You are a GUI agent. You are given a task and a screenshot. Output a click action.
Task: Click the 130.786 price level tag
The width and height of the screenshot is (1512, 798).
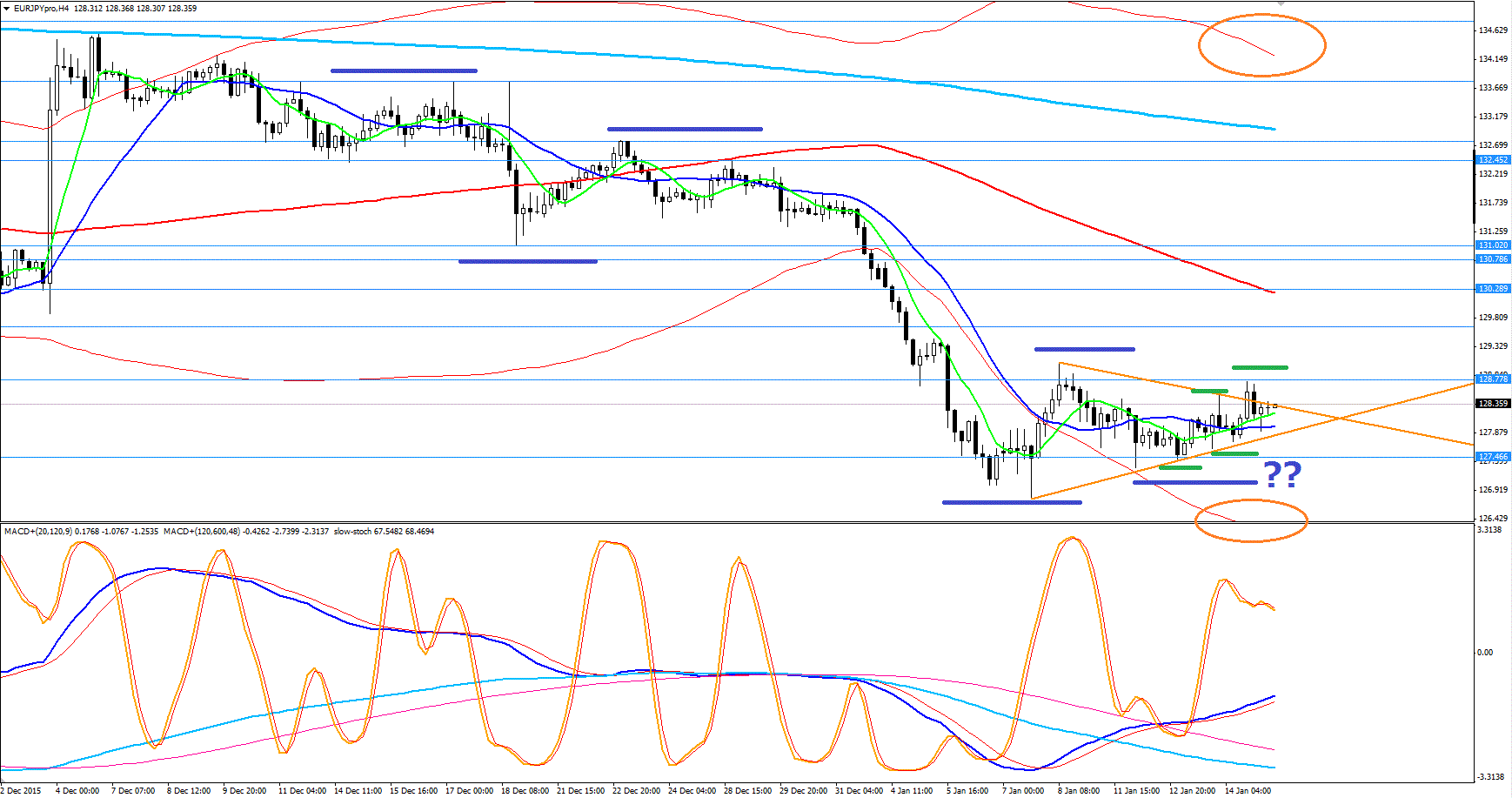point(1493,259)
